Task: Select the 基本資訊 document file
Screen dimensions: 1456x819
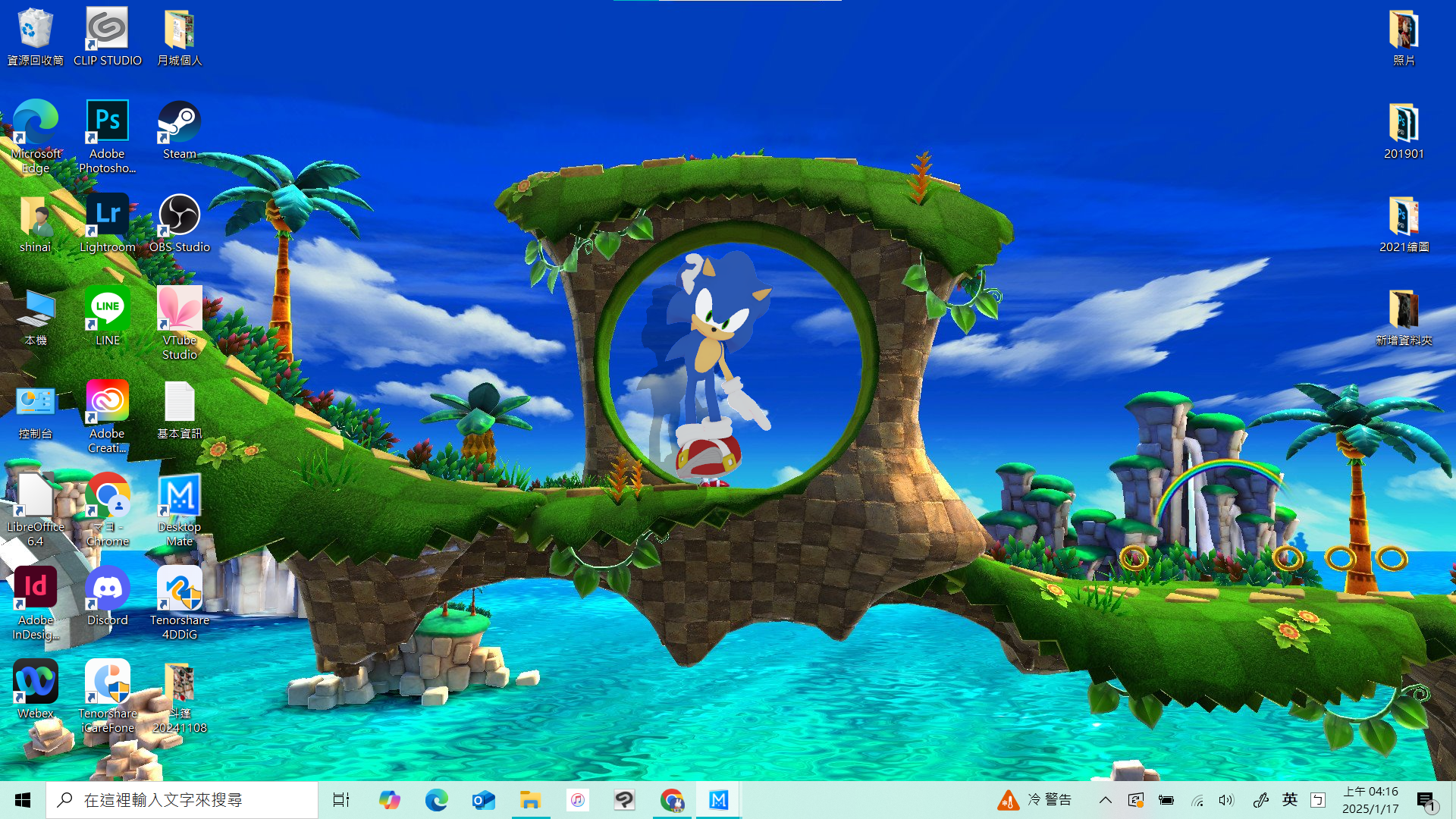Action: pos(179,409)
